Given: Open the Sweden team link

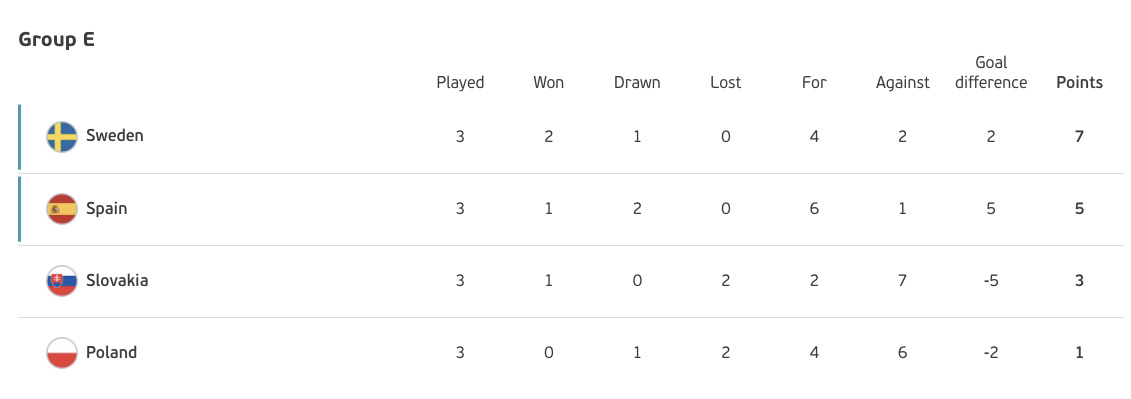Looking at the screenshot, I should click(115, 136).
